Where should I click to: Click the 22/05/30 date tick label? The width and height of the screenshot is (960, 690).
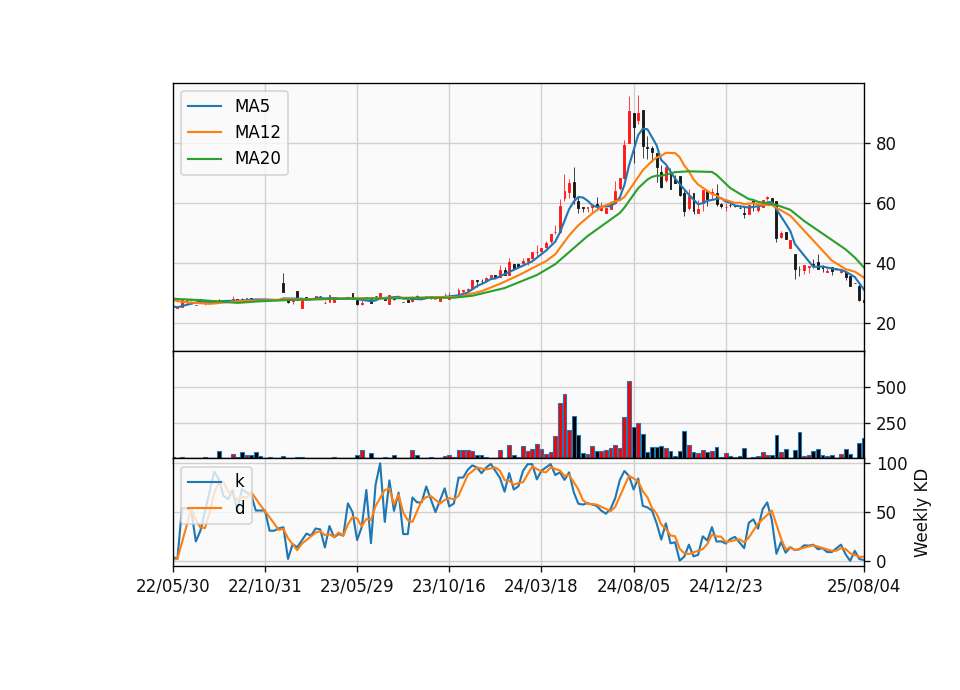173,586
